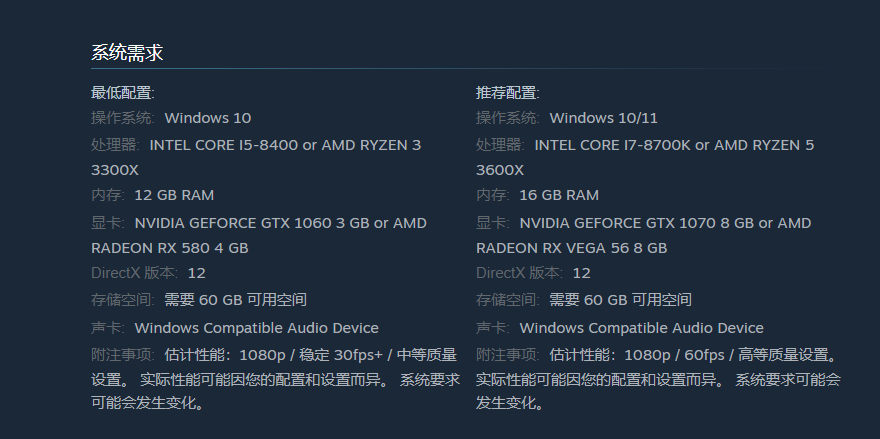
Task: Click the minimum 声卡 Windows Compatible Audio Device
Action: (256, 328)
